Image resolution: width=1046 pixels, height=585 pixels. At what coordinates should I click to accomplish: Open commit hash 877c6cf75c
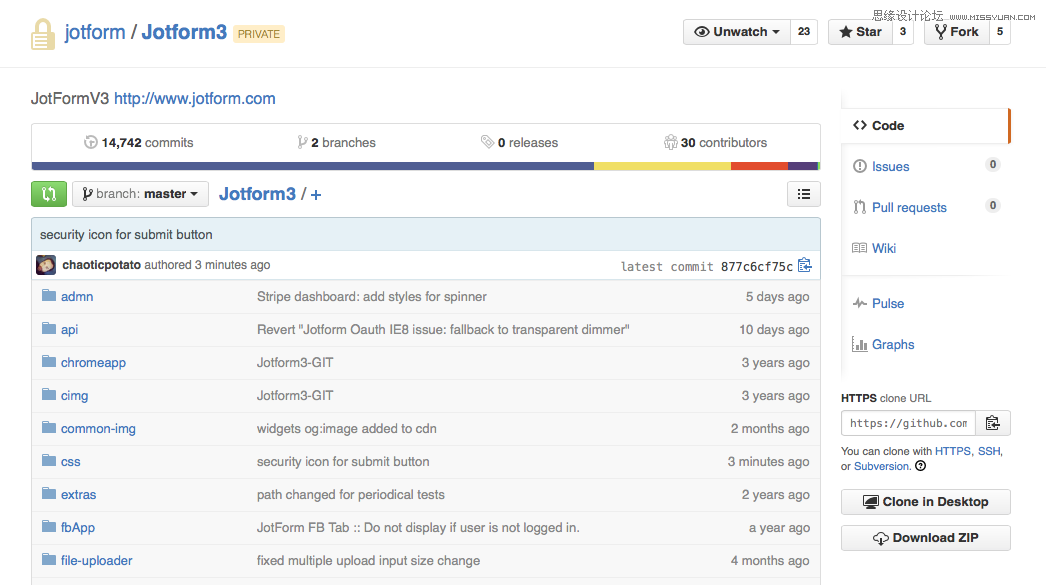coord(756,266)
